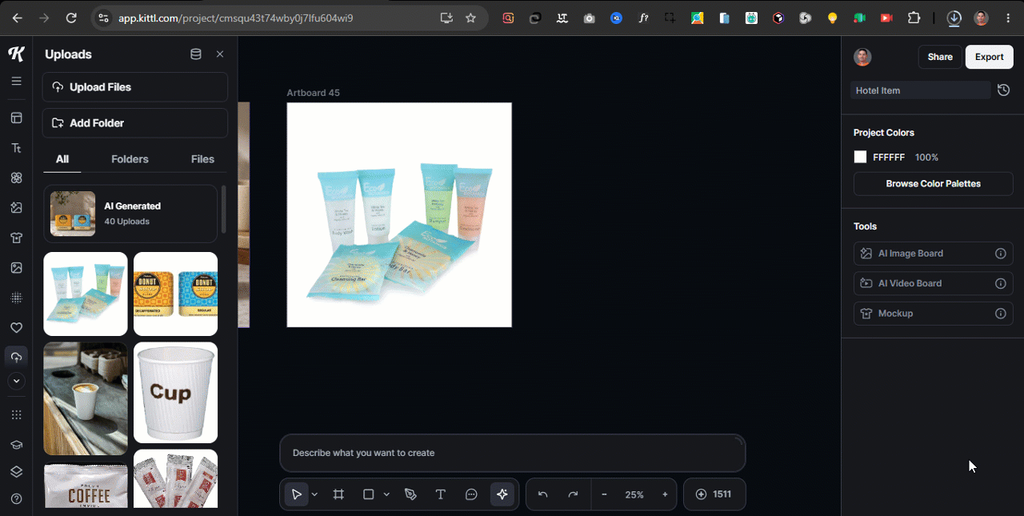Select the sugar sachets thumbnail
The width and height of the screenshot is (1024, 516).
pos(176,479)
